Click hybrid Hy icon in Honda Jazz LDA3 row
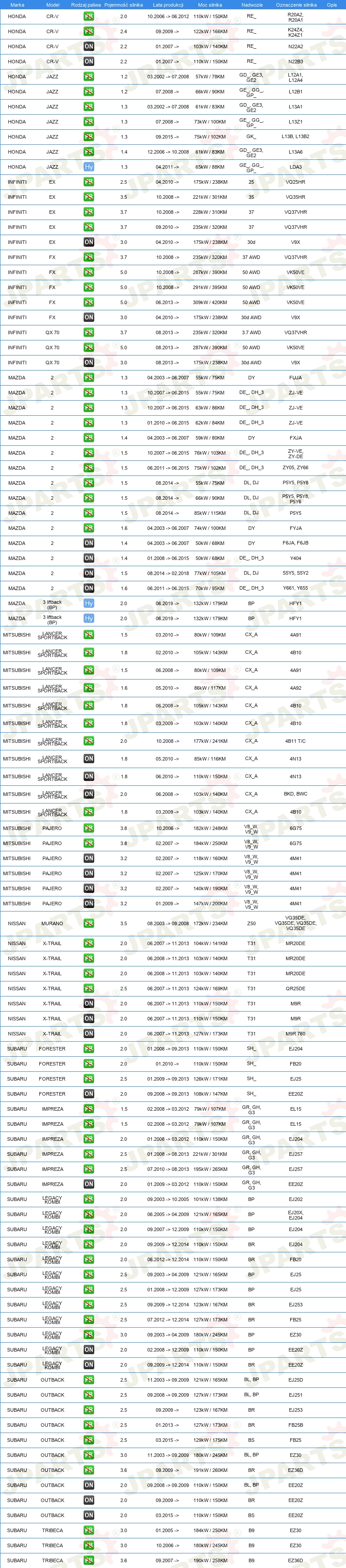 (x=89, y=167)
